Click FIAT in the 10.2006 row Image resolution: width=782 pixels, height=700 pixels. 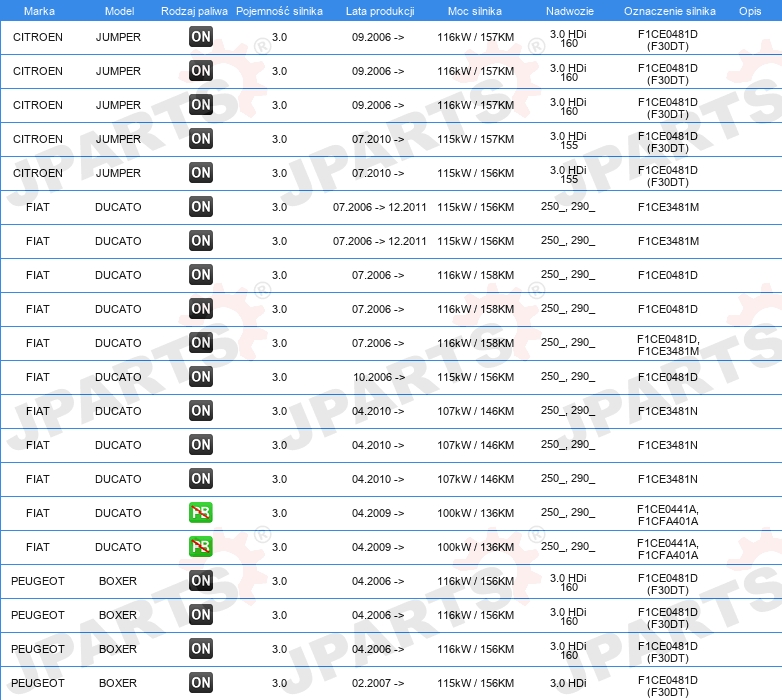tap(38, 377)
